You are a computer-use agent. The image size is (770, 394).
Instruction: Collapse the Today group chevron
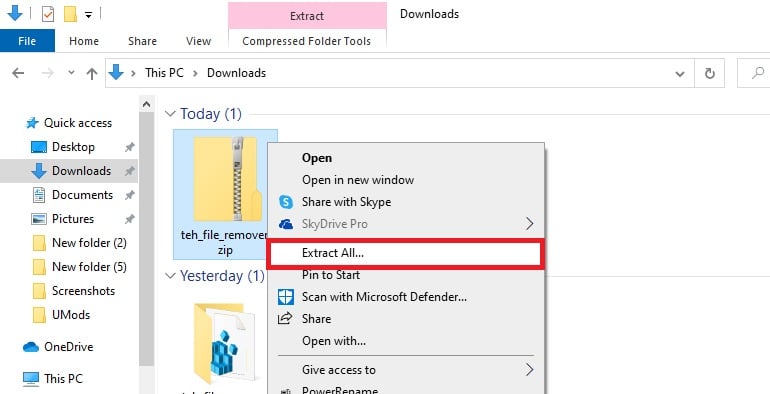tap(170, 114)
